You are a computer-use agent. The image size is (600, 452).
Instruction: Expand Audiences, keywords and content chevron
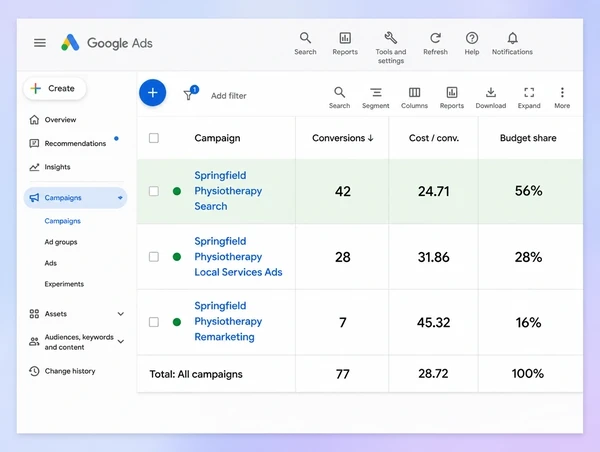[121, 341]
